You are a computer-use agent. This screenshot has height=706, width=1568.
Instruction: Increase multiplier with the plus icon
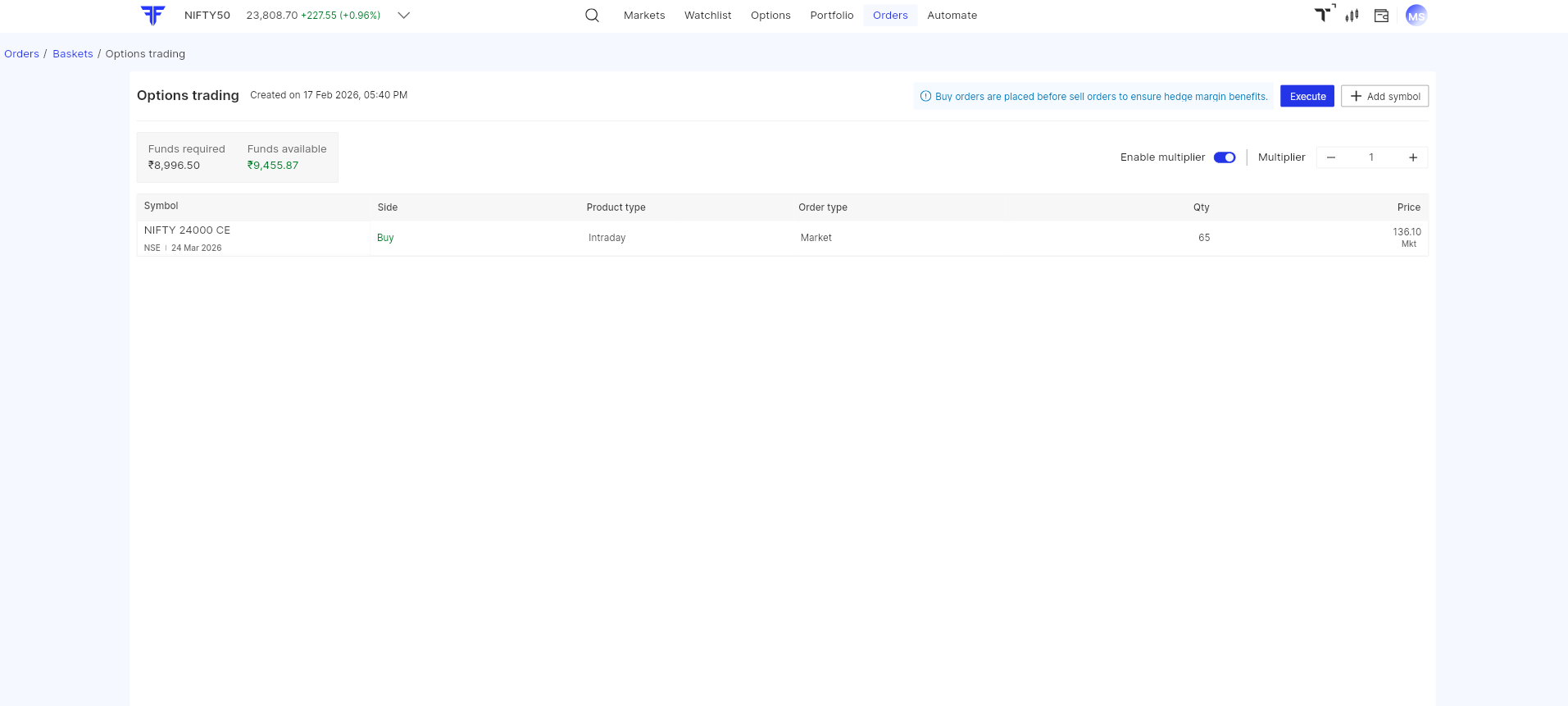click(1413, 157)
